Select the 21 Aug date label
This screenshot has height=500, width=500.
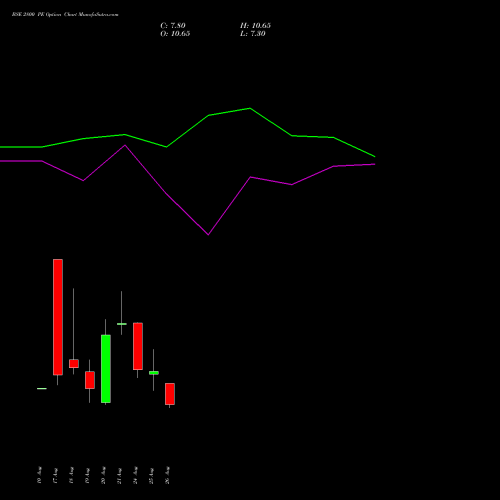coord(119,475)
